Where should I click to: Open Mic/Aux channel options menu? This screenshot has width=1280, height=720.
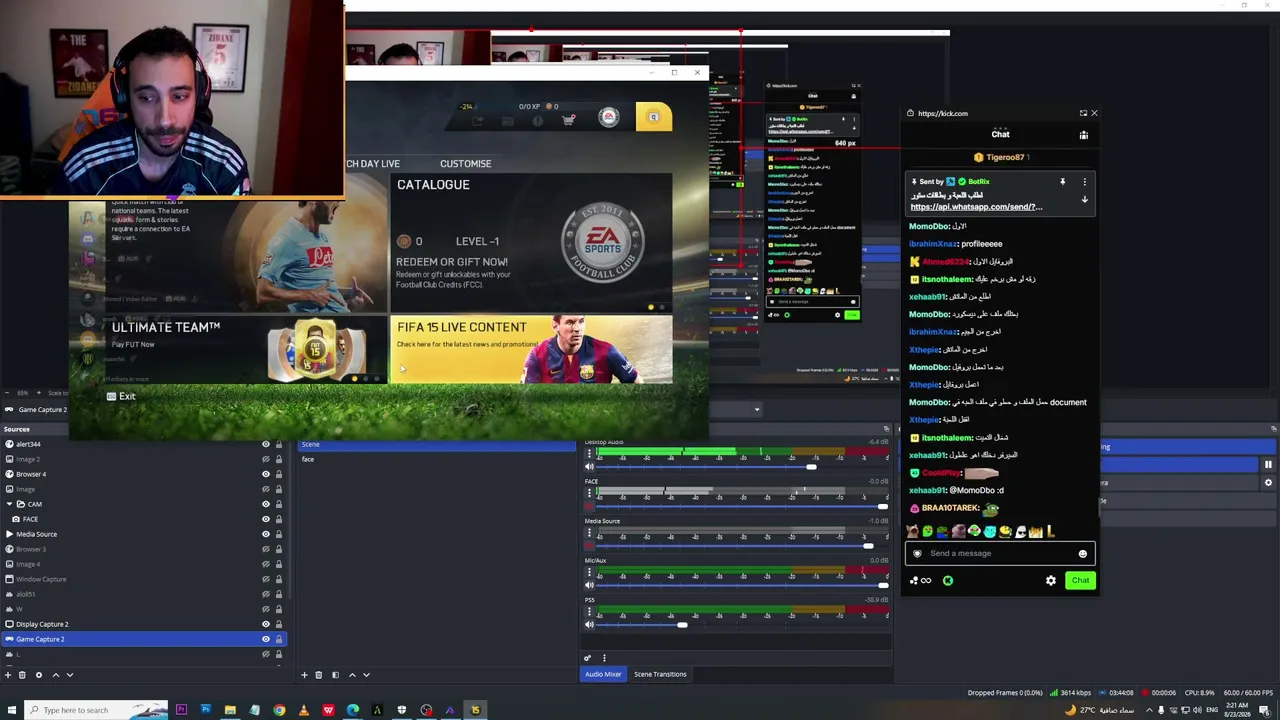coord(589,572)
